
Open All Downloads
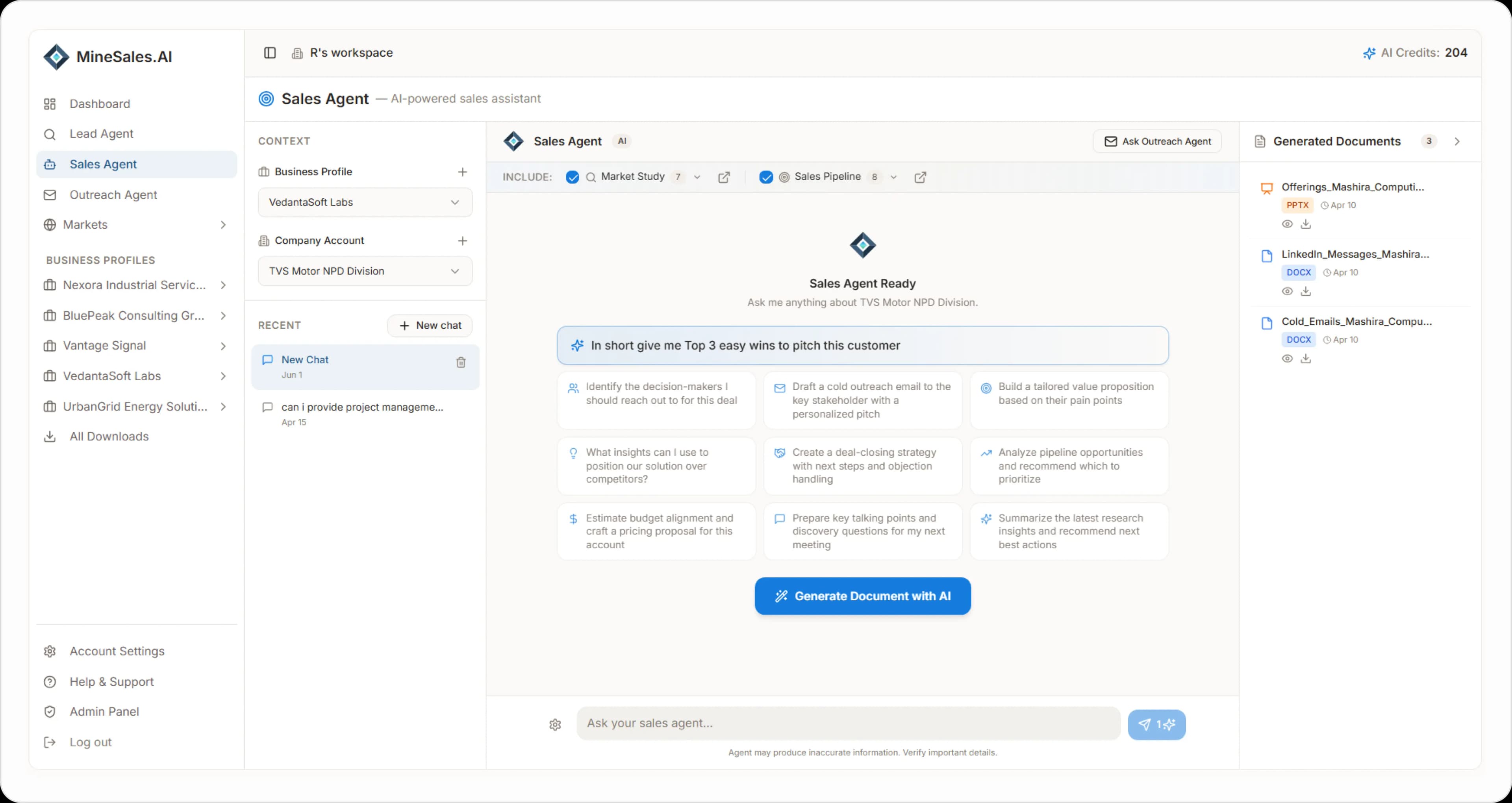[x=137, y=437]
